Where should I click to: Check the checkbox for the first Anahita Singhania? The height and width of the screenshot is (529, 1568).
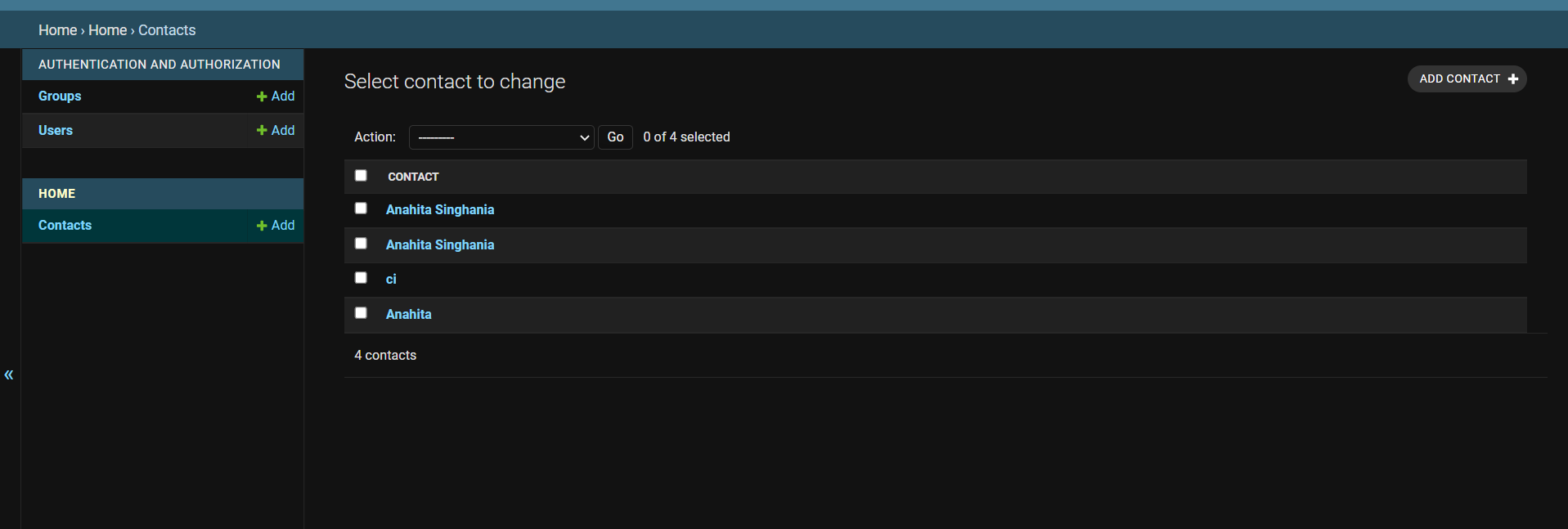(x=361, y=208)
